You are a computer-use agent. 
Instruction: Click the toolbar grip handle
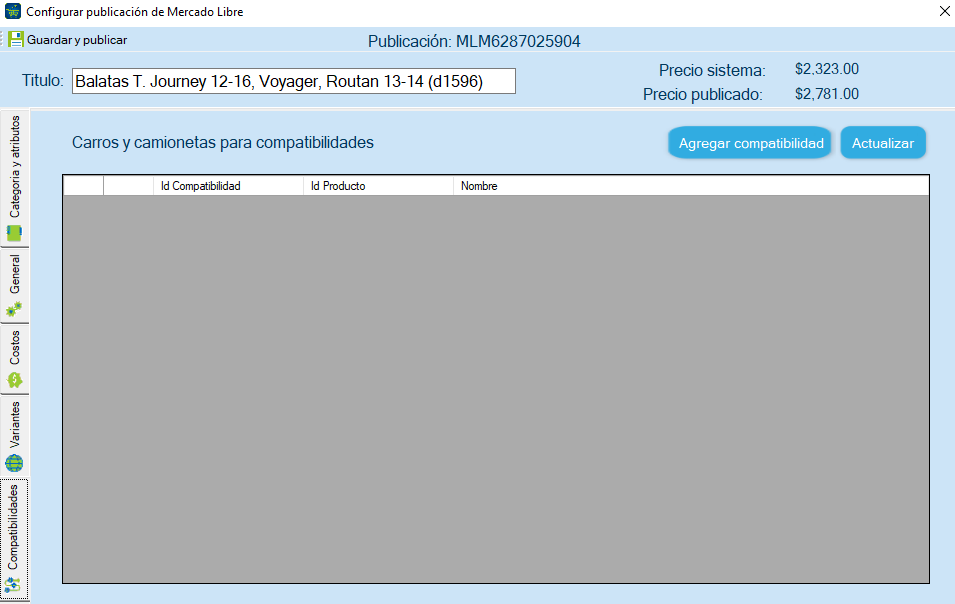pyautogui.click(x=2, y=40)
